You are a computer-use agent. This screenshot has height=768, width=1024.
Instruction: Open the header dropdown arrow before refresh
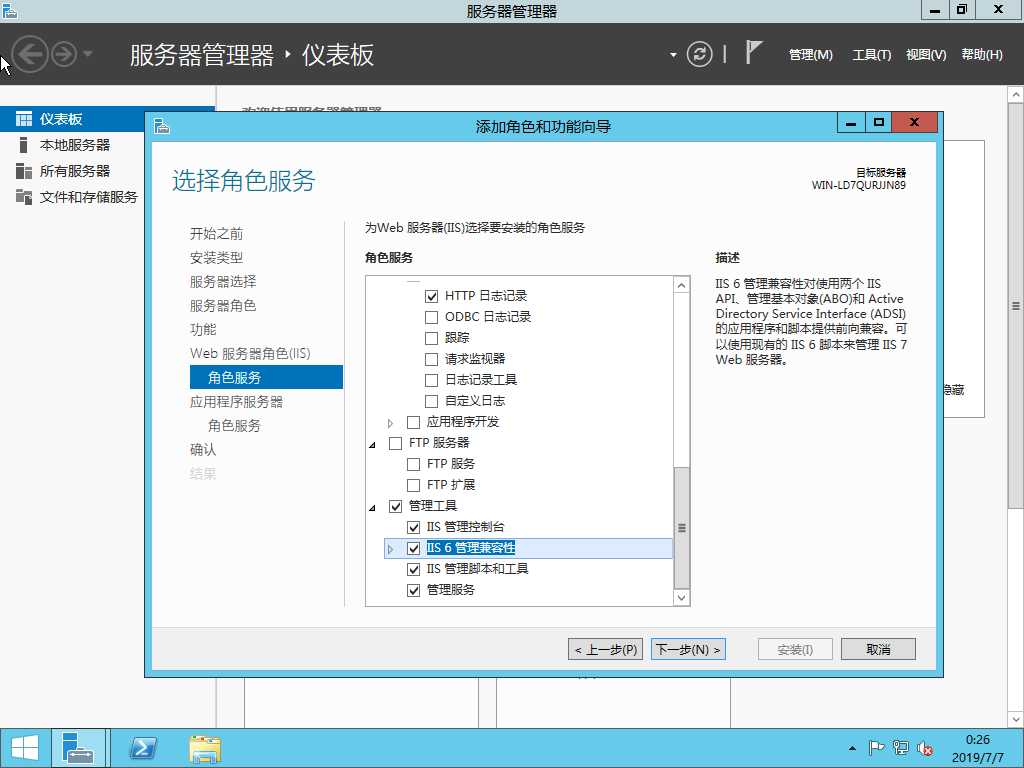coord(673,55)
